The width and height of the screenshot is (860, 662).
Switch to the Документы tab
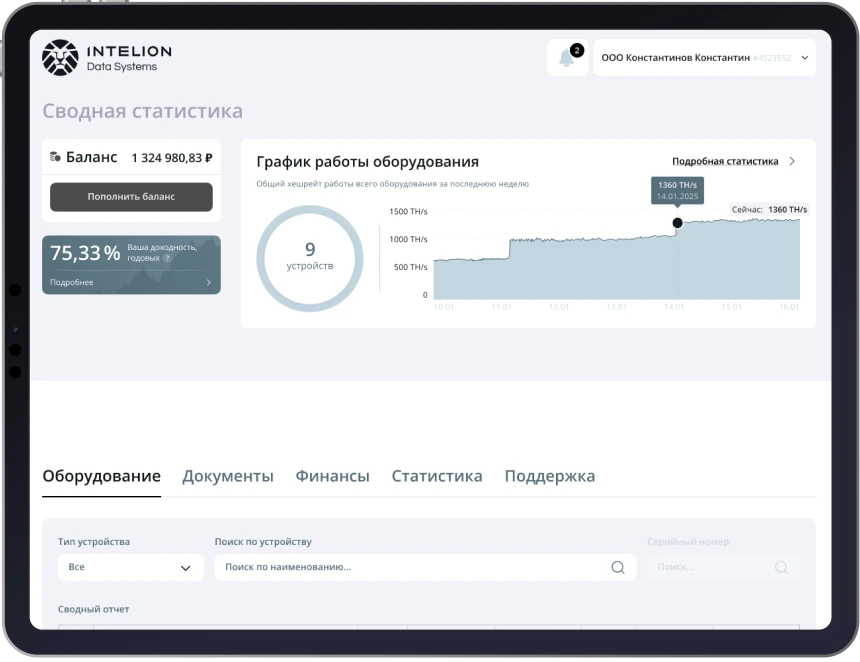click(x=227, y=476)
